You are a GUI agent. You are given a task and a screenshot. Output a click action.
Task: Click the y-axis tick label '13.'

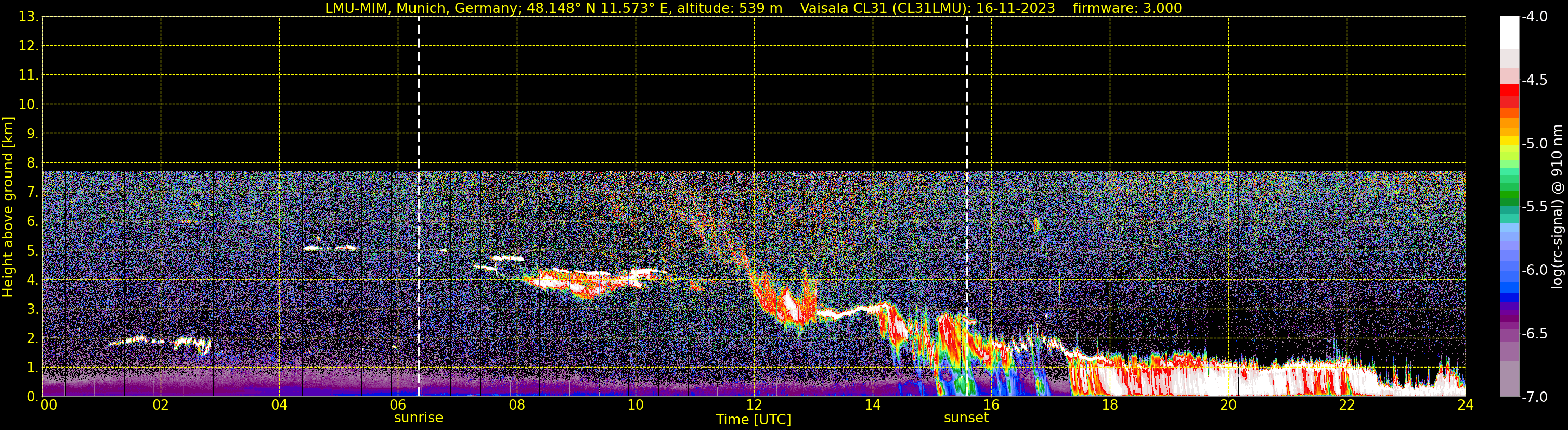pyautogui.click(x=29, y=17)
